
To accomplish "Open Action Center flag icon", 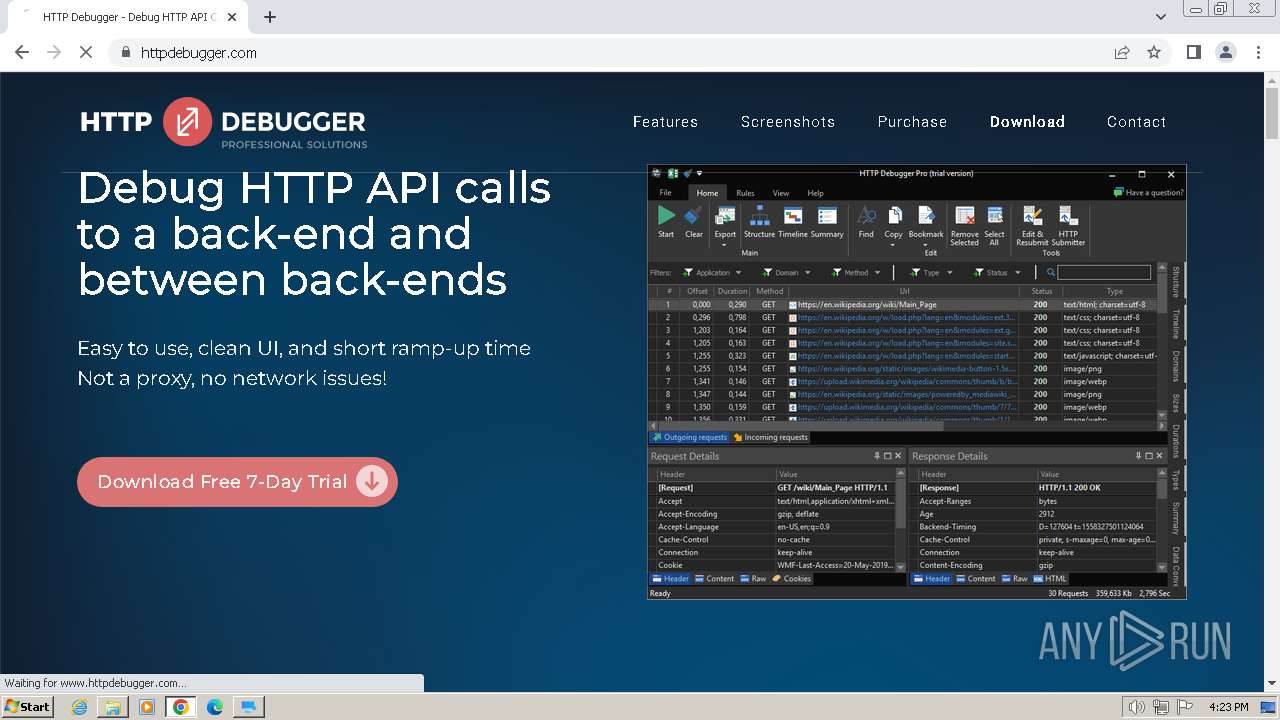I will click(1185, 707).
